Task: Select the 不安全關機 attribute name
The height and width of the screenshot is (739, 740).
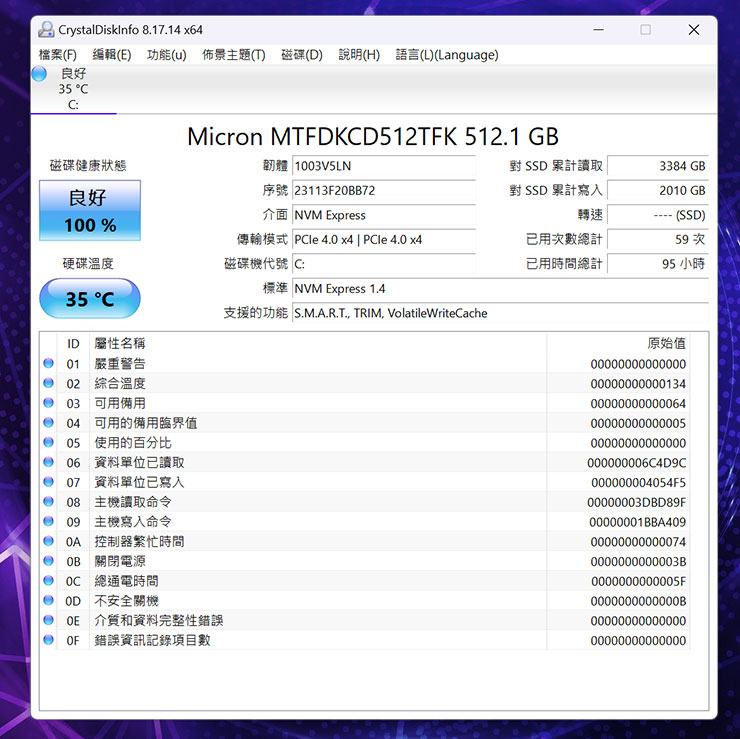Action: [126, 601]
